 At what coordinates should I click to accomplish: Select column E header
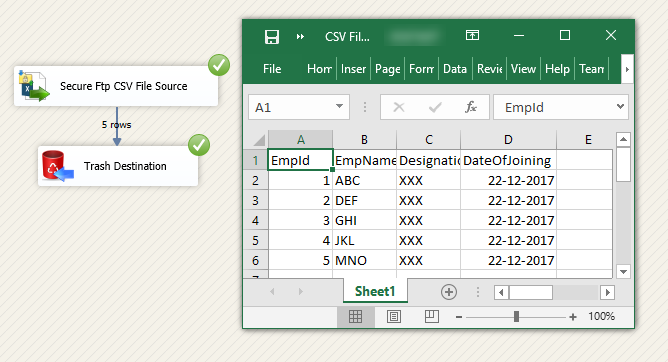588,140
